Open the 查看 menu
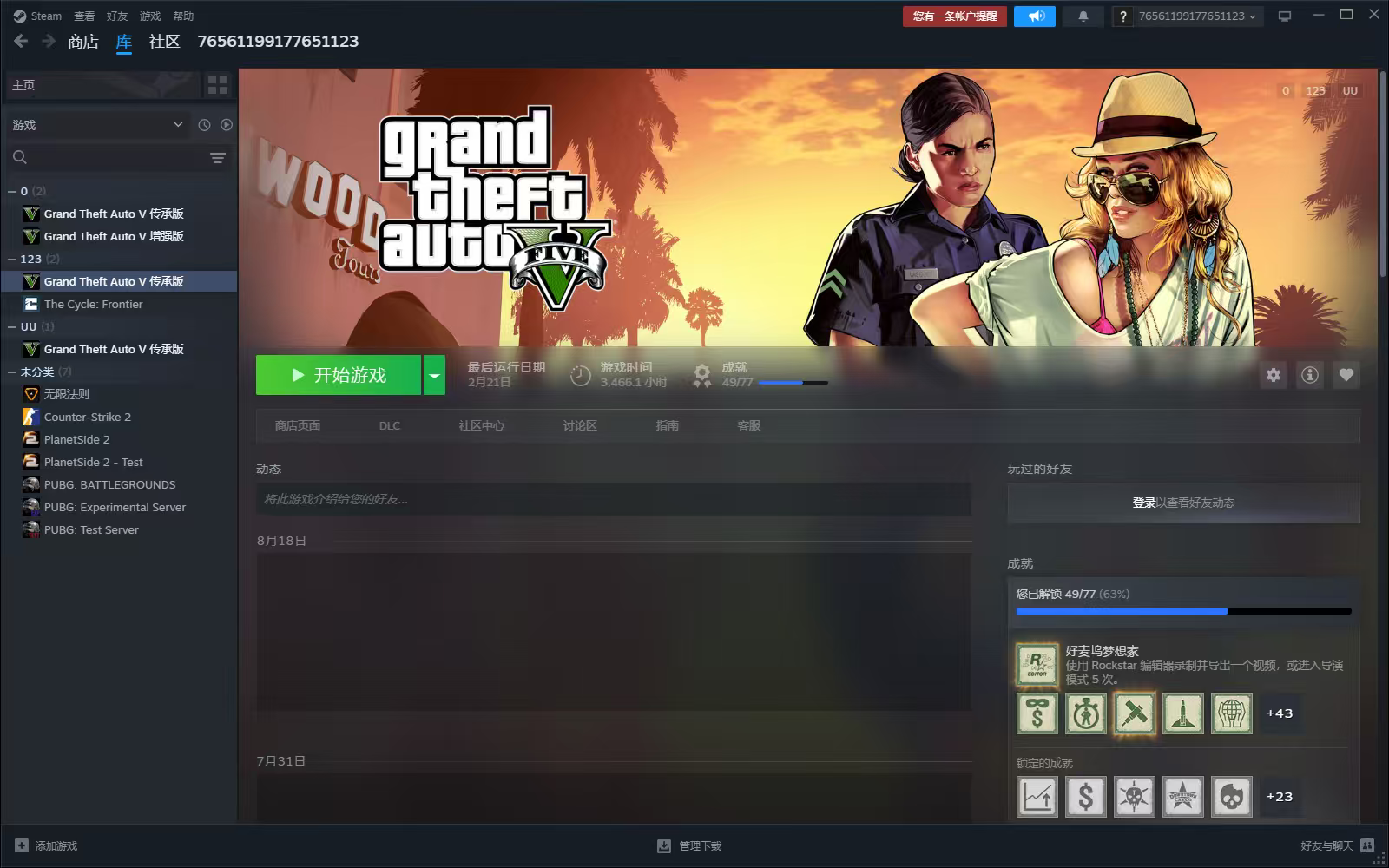This screenshot has height=868, width=1389. tap(84, 16)
